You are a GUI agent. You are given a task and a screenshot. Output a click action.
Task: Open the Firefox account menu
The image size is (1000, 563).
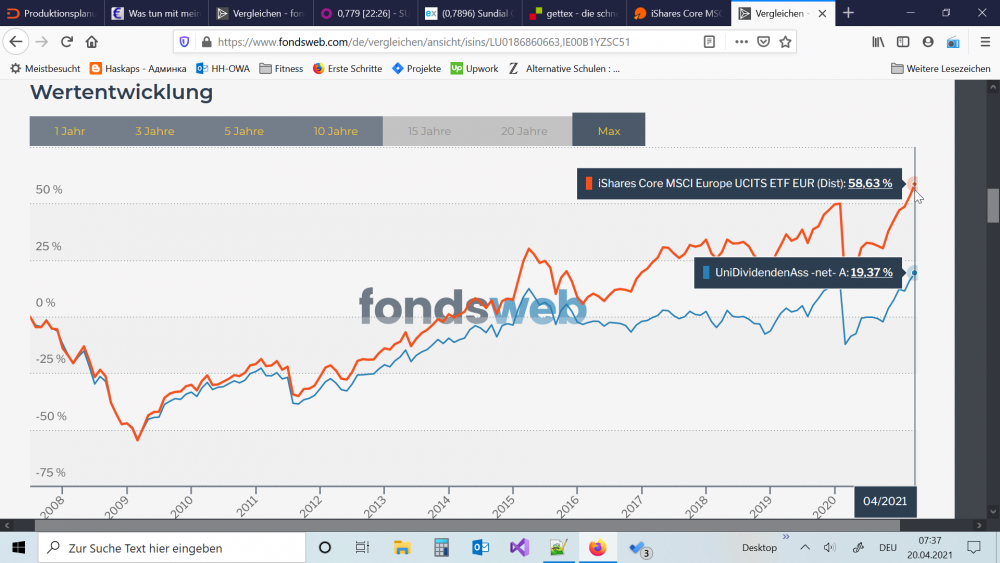pyautogui.click(x=928, y=42)
